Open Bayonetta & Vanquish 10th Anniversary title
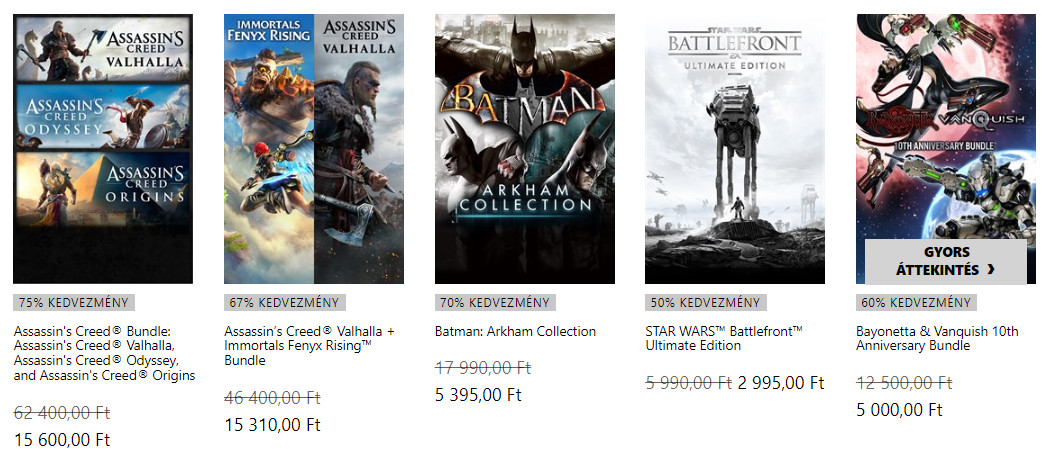This screenshot has width=1053, height=449. [x=937, y=338]
